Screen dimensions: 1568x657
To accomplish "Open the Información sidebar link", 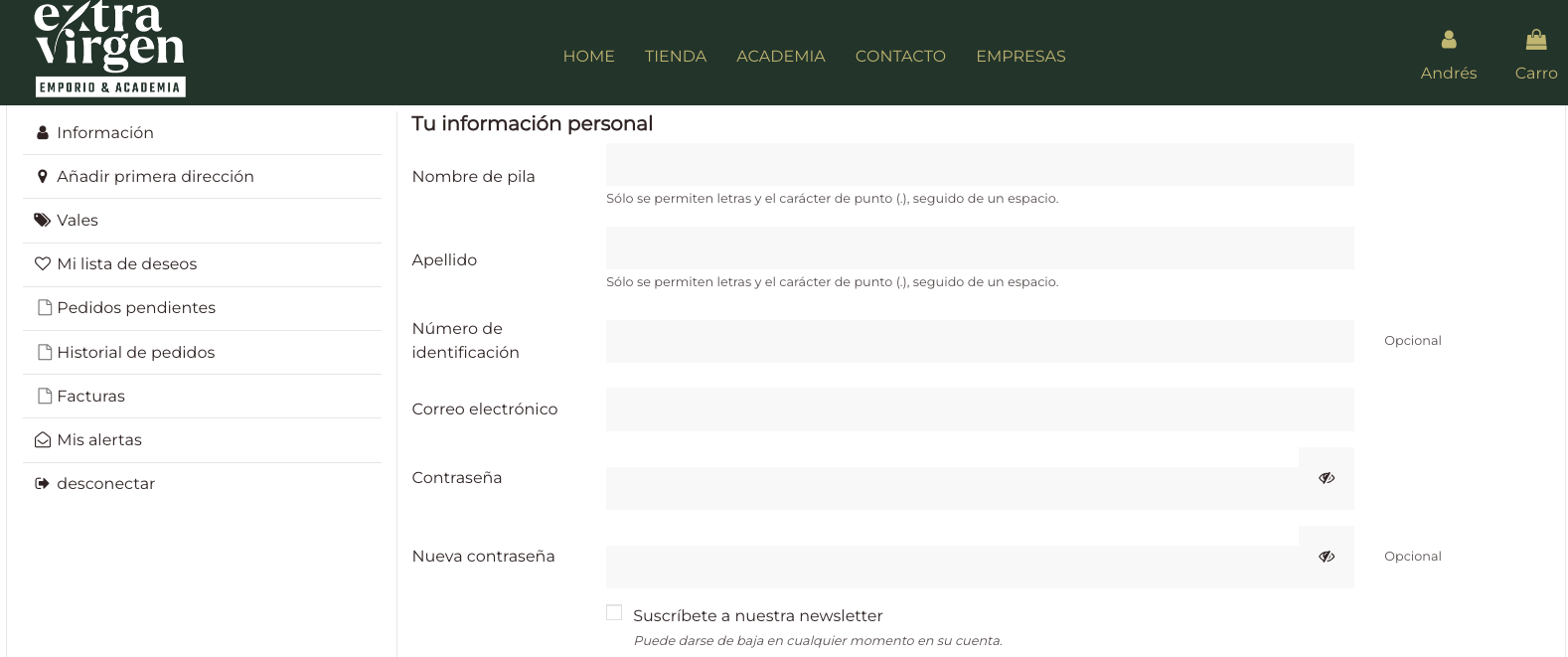I will (x=202, y=132).
